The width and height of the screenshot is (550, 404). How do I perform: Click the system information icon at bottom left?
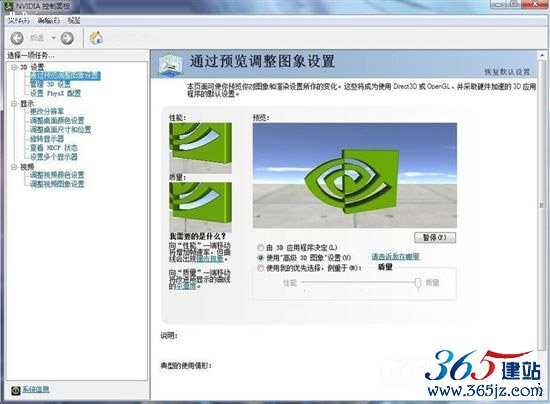pyautogui.click(x=15, y=390)
